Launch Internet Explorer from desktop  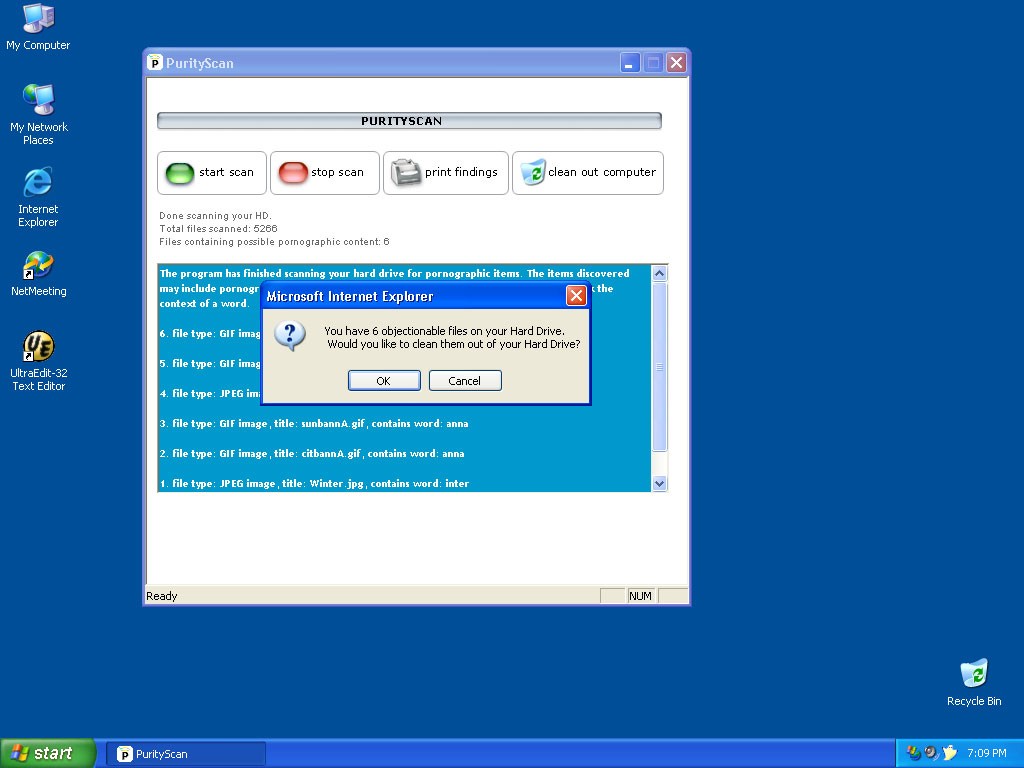pos(38,183)
